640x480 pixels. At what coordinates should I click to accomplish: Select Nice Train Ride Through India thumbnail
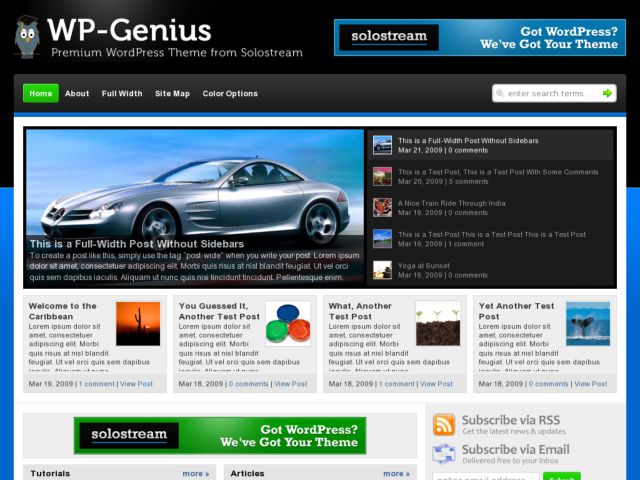pos(382,208)
